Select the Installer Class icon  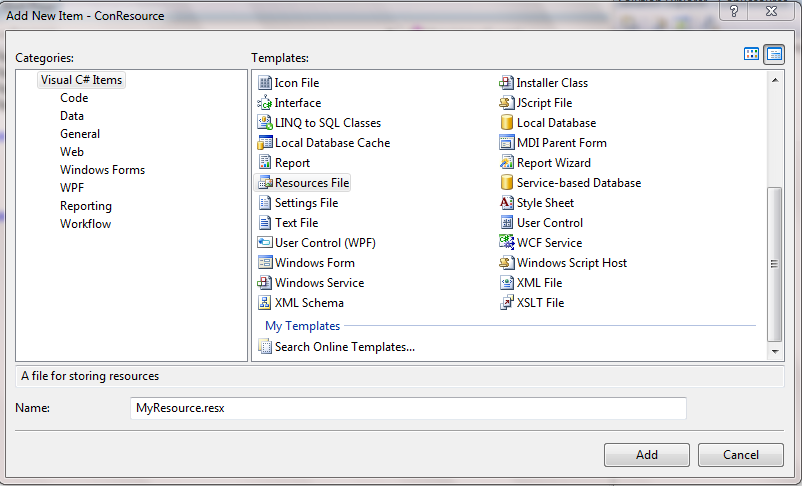coord(506,83)
